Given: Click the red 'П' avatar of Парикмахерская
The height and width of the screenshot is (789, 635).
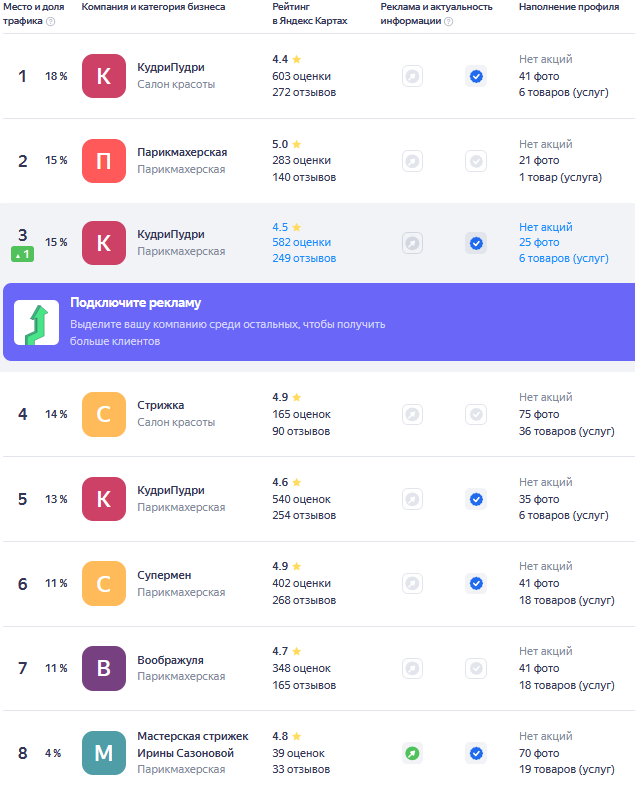Looking at the screenshot, I should click(103, 161).
